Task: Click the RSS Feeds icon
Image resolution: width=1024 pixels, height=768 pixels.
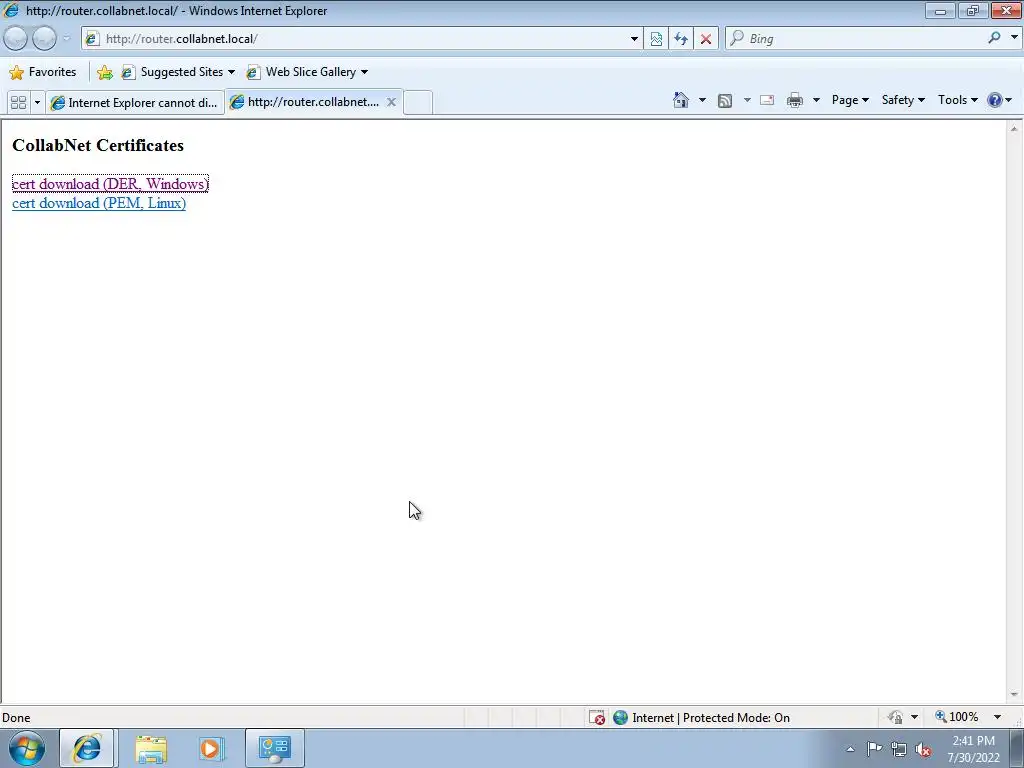Action: (x=725, y=100)
